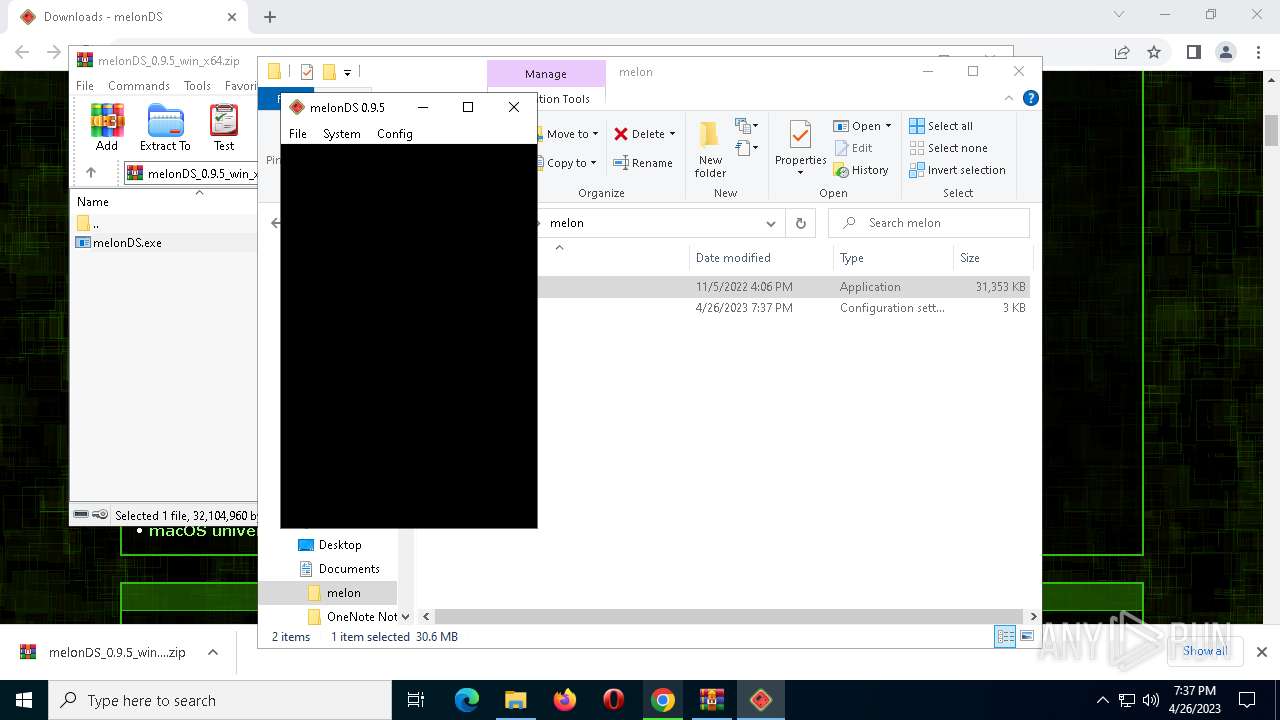Click the WinRAR status bar drive icon
Image resolution: width=1280 pixels, height=720 pixels.
82,515
